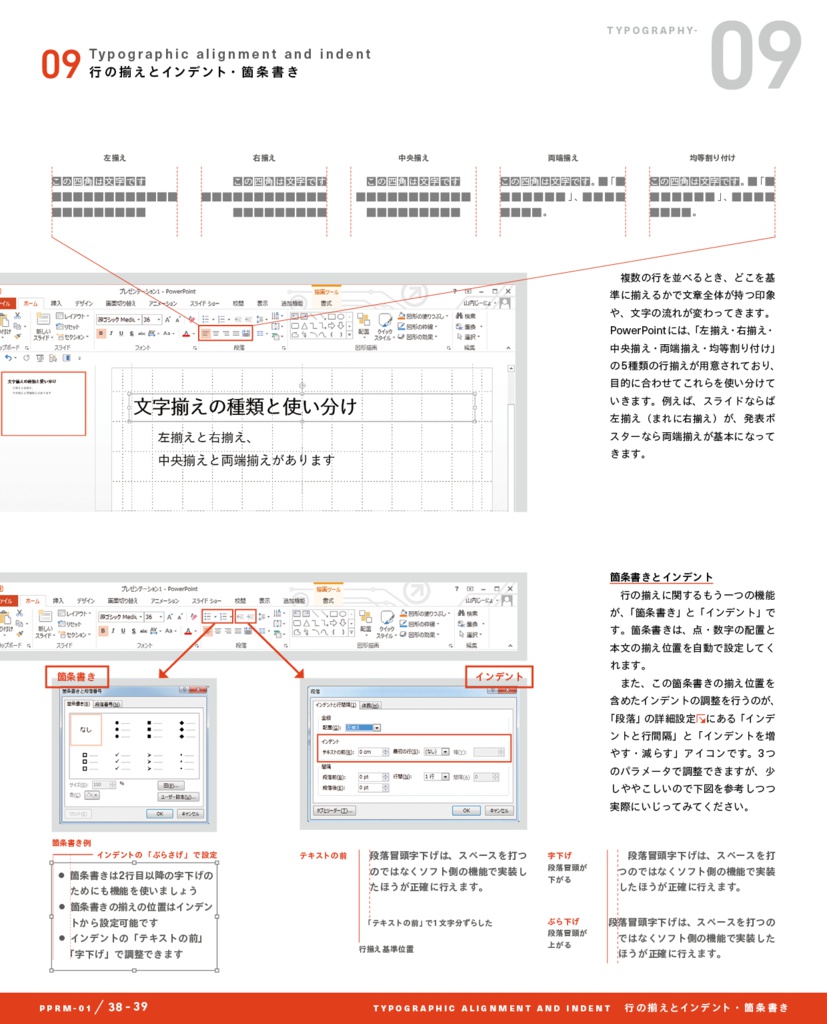
Task: Apply justified alignment (両端揃え) to the text
Action: 234,333
